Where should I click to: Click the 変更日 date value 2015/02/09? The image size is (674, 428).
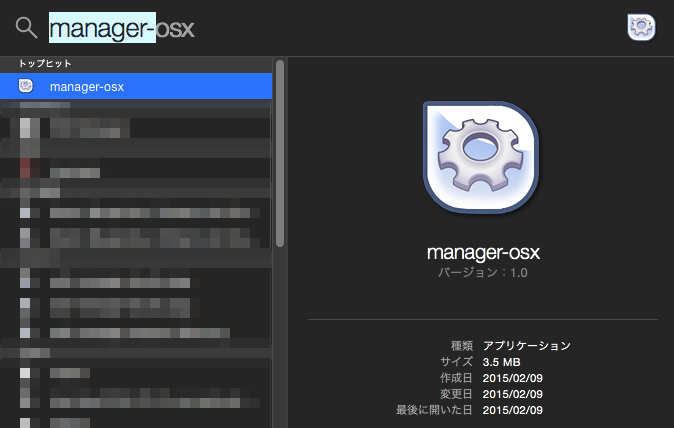(x=512, y=394)
